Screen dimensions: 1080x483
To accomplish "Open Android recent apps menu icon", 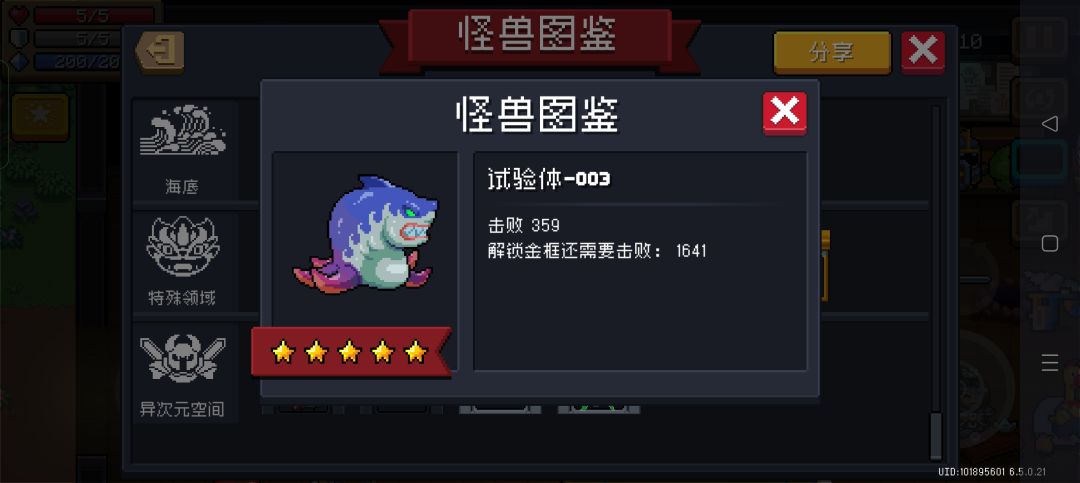I will [1049, 363].
